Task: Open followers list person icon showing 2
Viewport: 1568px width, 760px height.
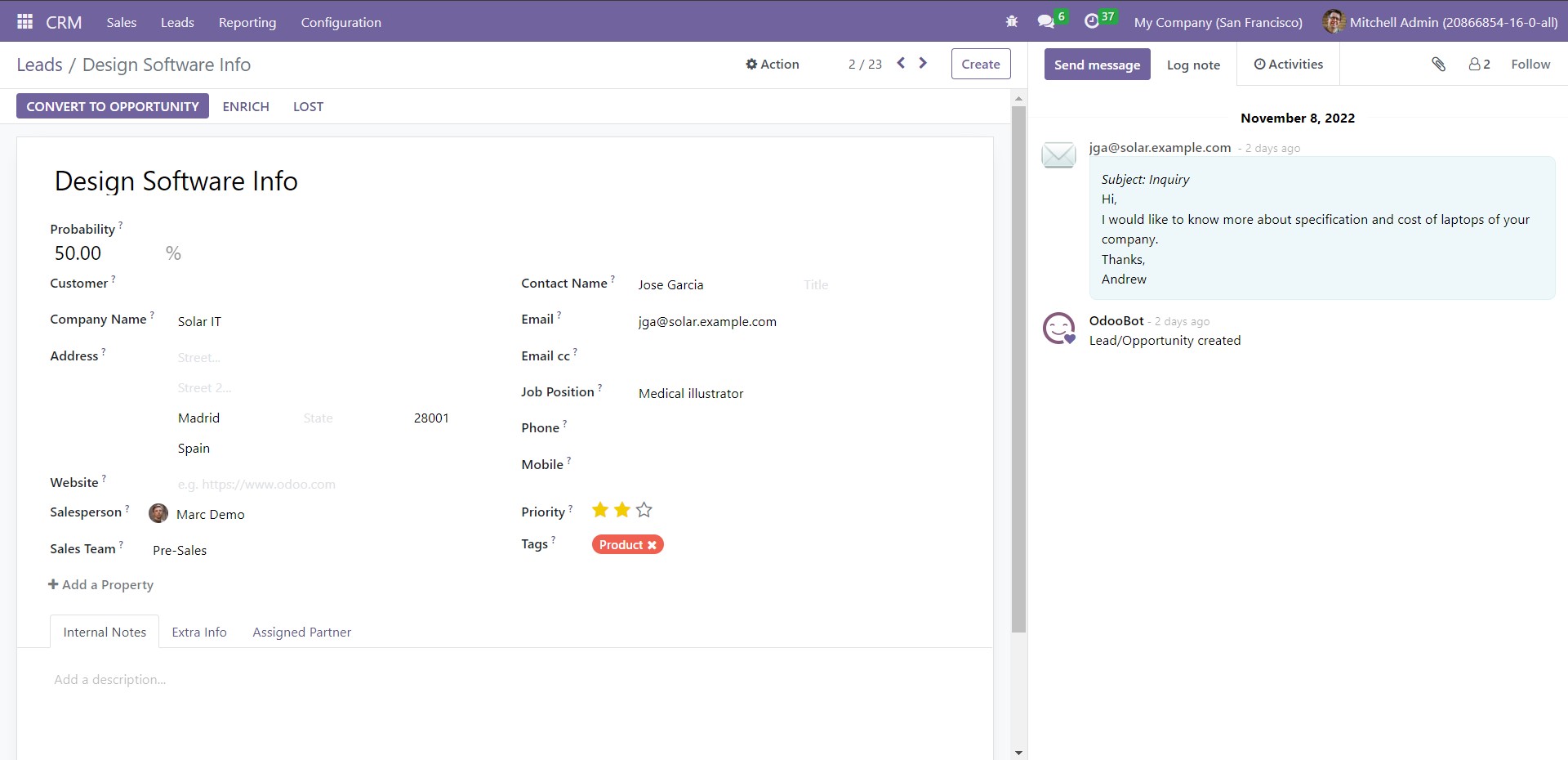Action: pos(1479,64)
